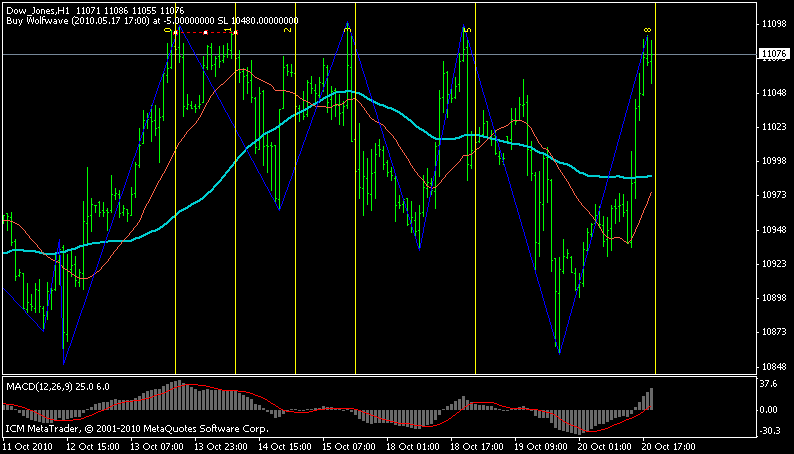Screen dimensions: 794x454
Task: Click current price tag 11076 on axis
Action: [773, 54]
